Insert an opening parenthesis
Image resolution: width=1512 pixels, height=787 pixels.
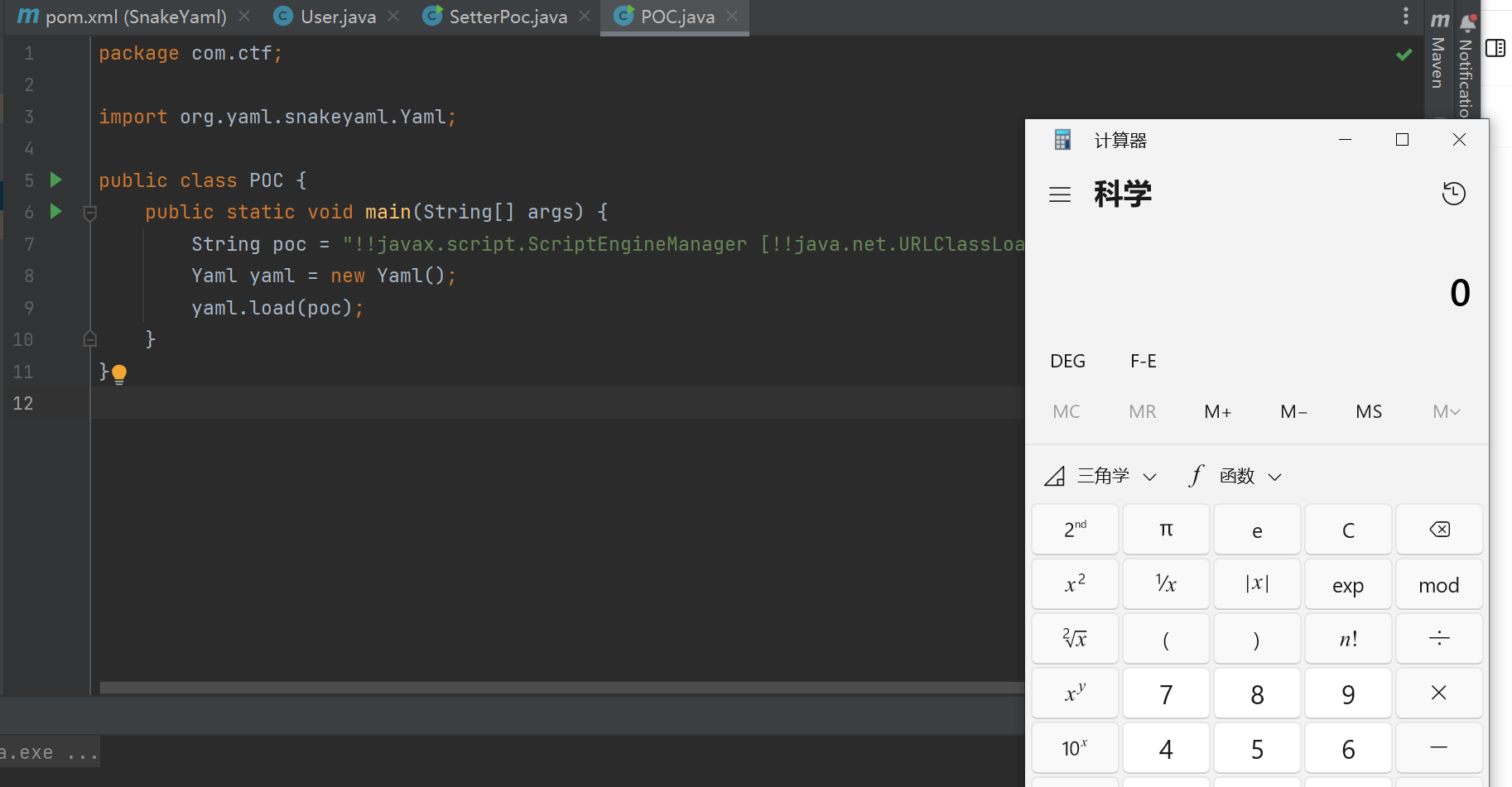(1166, 639)
